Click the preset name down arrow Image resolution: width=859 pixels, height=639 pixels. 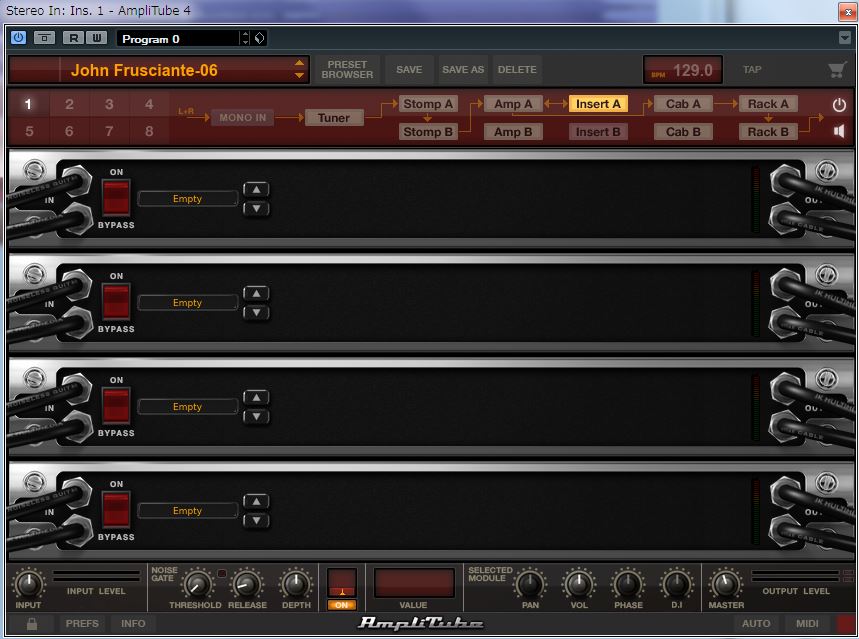pyautogui.click(x=298, y=75)
